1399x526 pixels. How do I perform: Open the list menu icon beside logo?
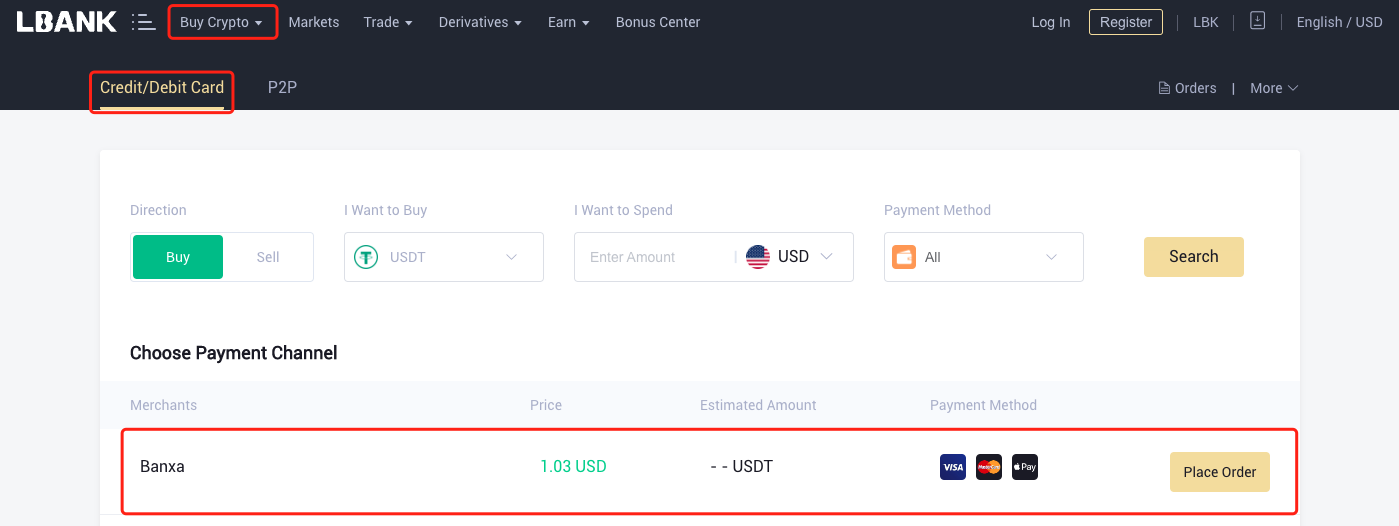point(143,22)
